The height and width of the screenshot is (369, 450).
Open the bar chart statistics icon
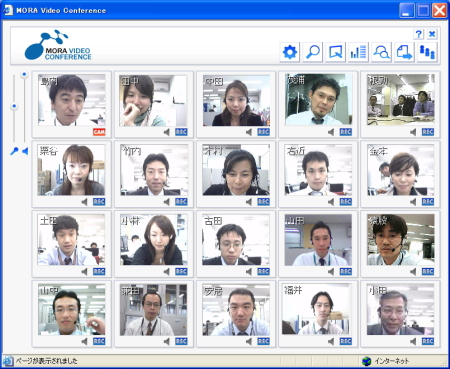tap(358, 52)
